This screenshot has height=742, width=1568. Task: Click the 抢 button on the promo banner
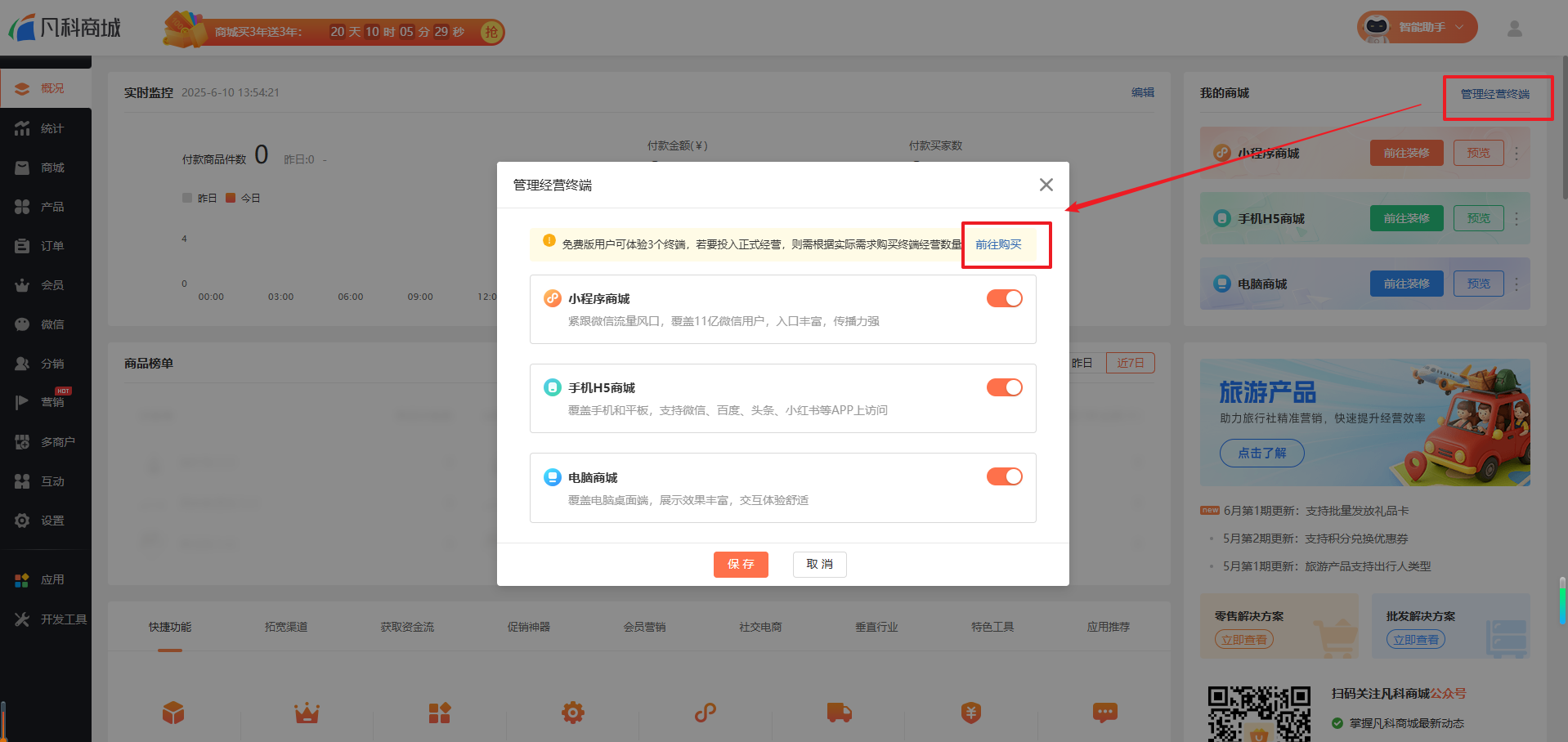coord(491,32)
